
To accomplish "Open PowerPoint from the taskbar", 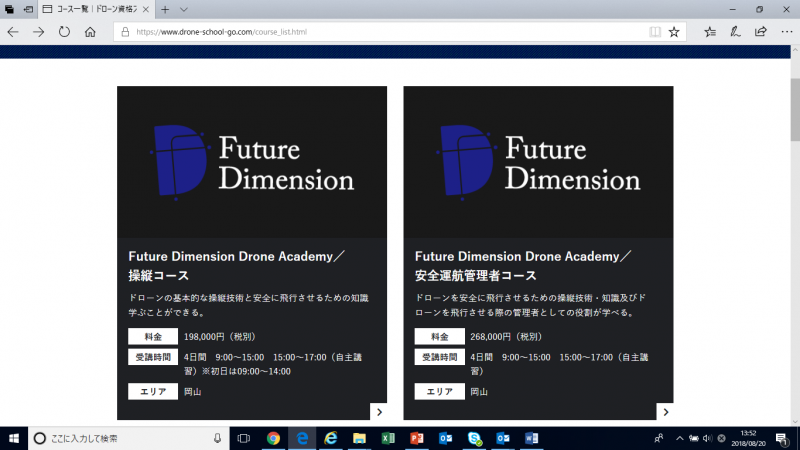I will coord(417,438).
